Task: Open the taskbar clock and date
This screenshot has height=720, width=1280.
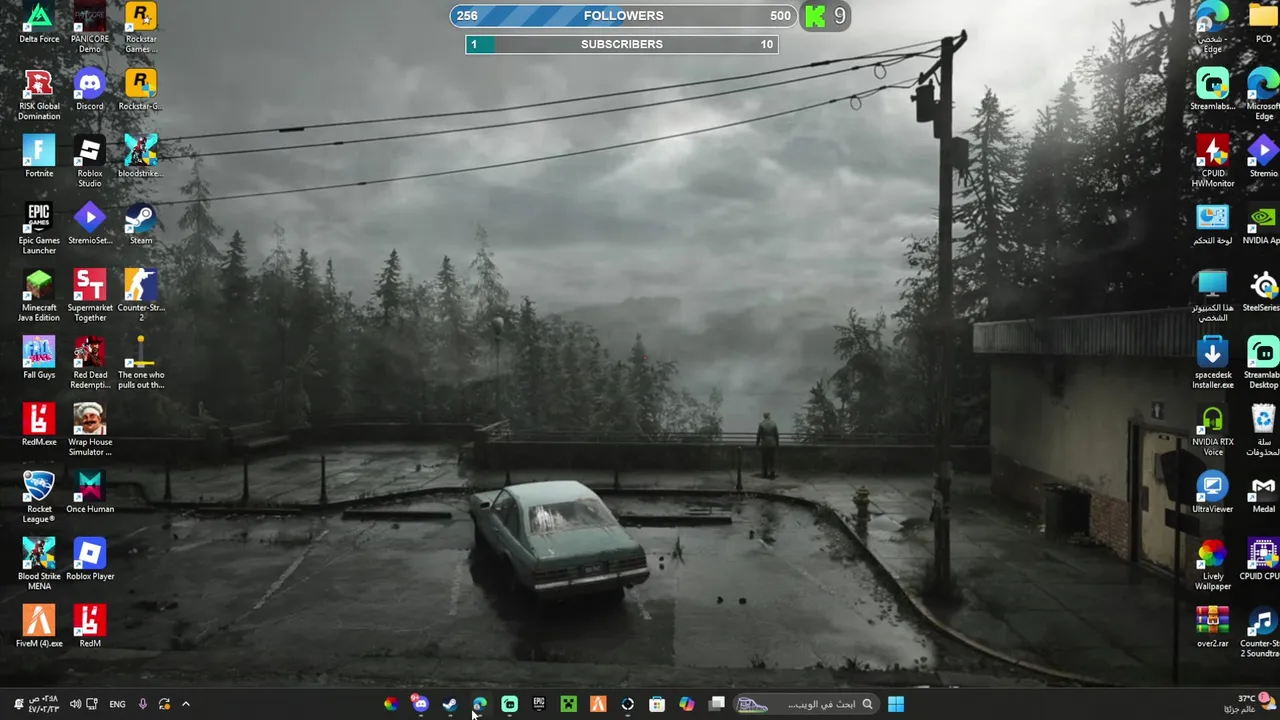Action: 46,704
